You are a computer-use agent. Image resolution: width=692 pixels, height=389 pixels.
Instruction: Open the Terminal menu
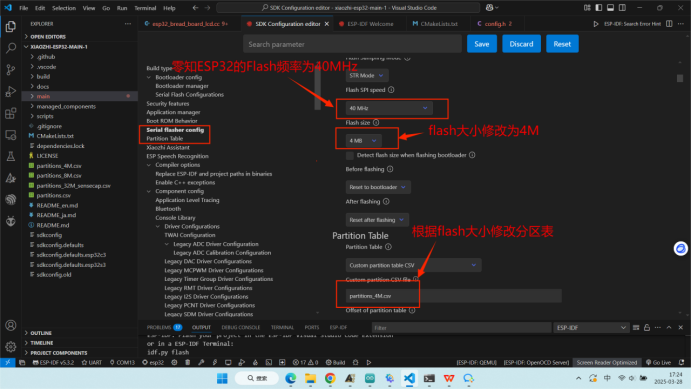click(x=145, y=8)
